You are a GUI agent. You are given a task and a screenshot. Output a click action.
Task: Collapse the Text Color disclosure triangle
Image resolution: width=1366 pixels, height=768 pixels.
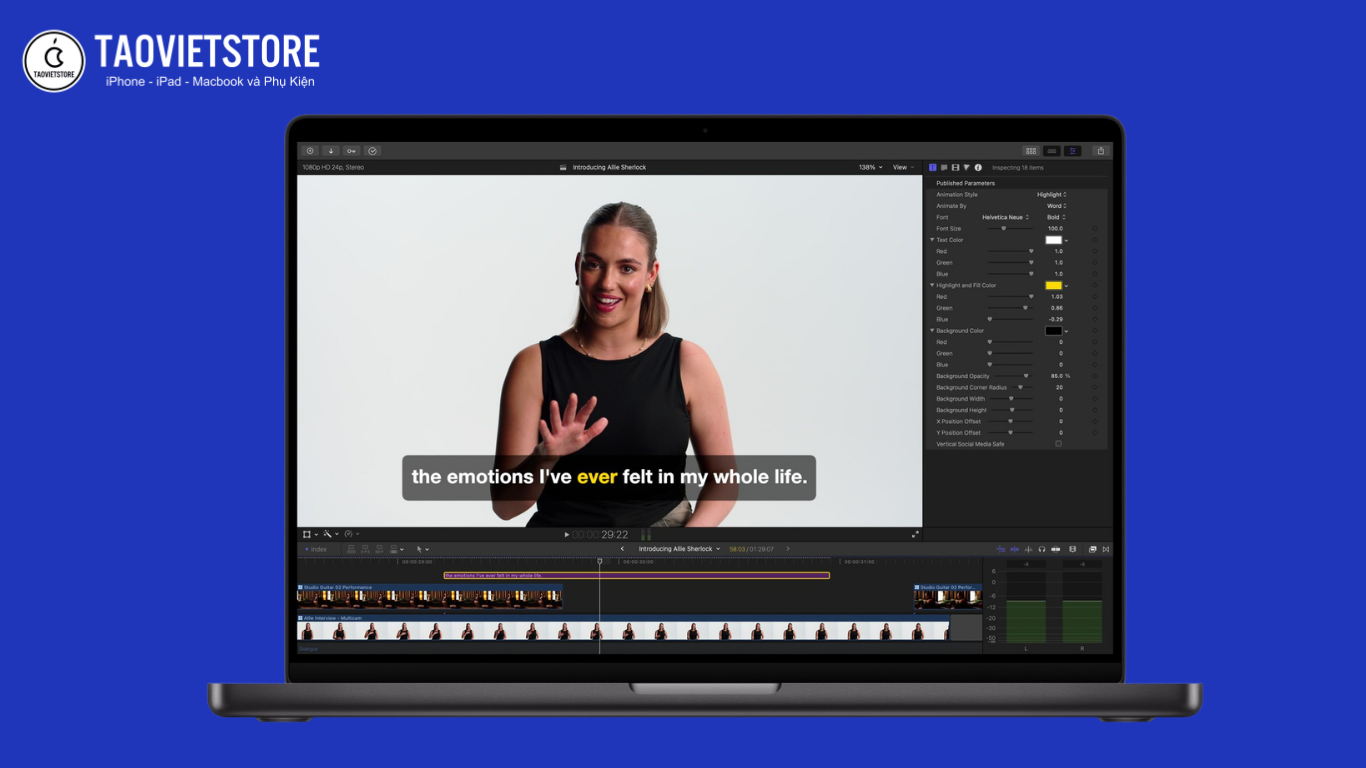932,240
